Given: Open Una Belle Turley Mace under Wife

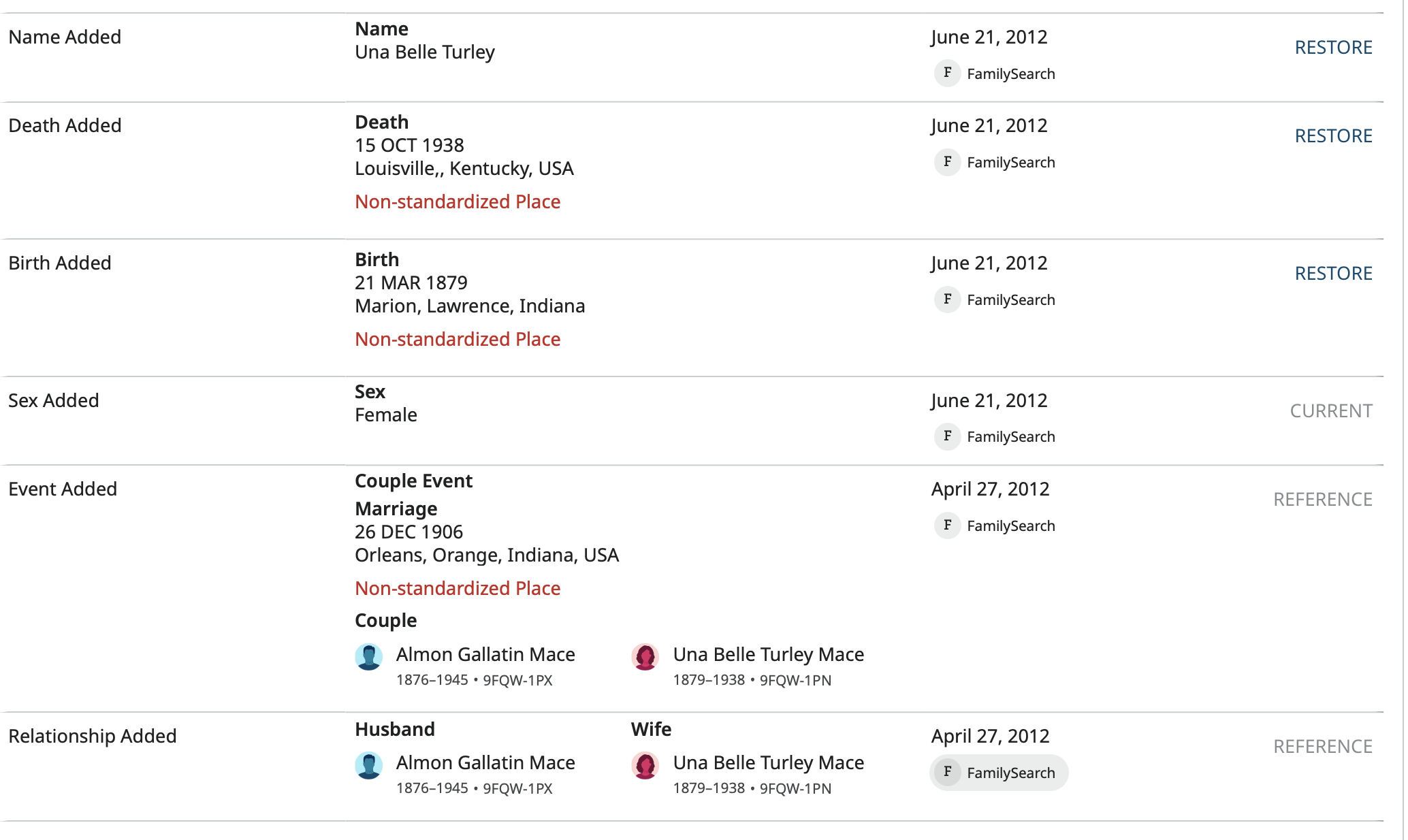Looking at the screenshot, I should (x=768, y=763).
